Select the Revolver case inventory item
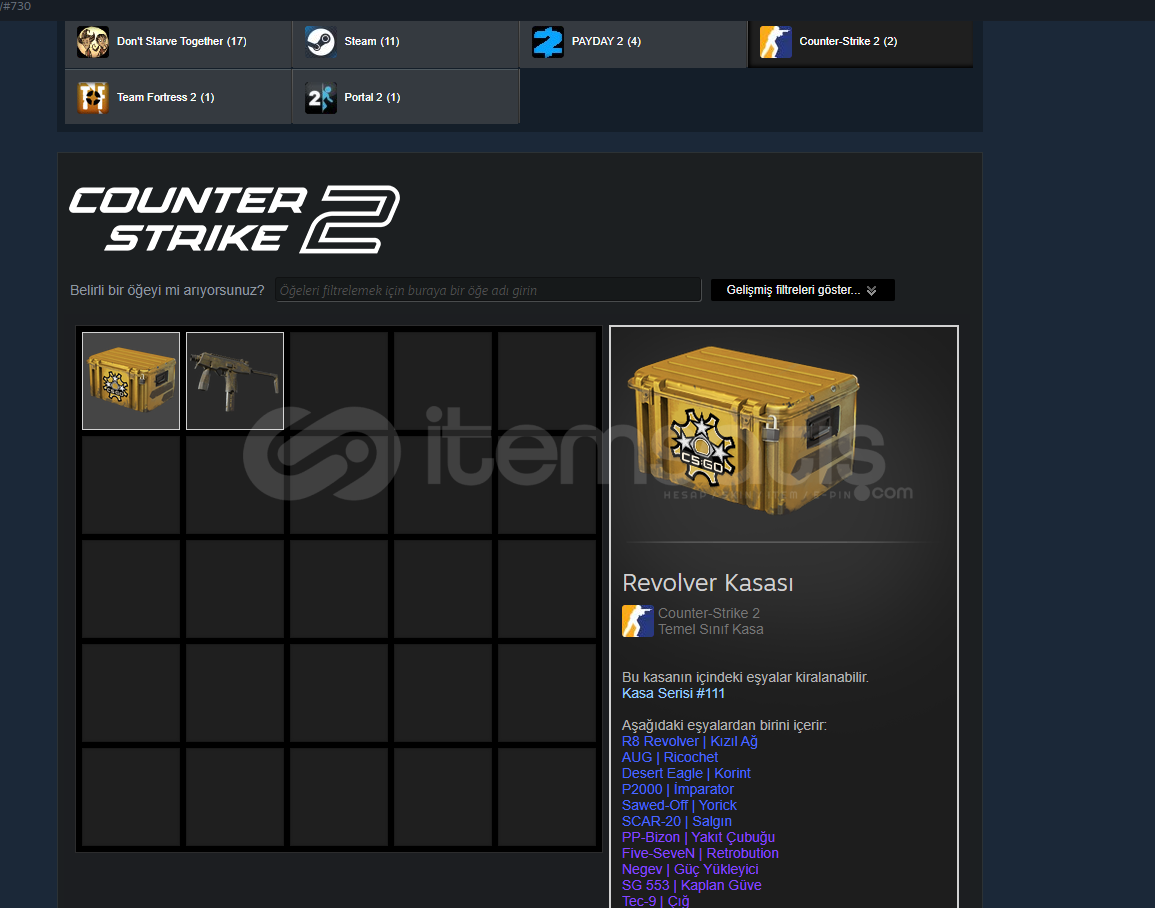Viewport: 1155px width, 908px height. 131,381
